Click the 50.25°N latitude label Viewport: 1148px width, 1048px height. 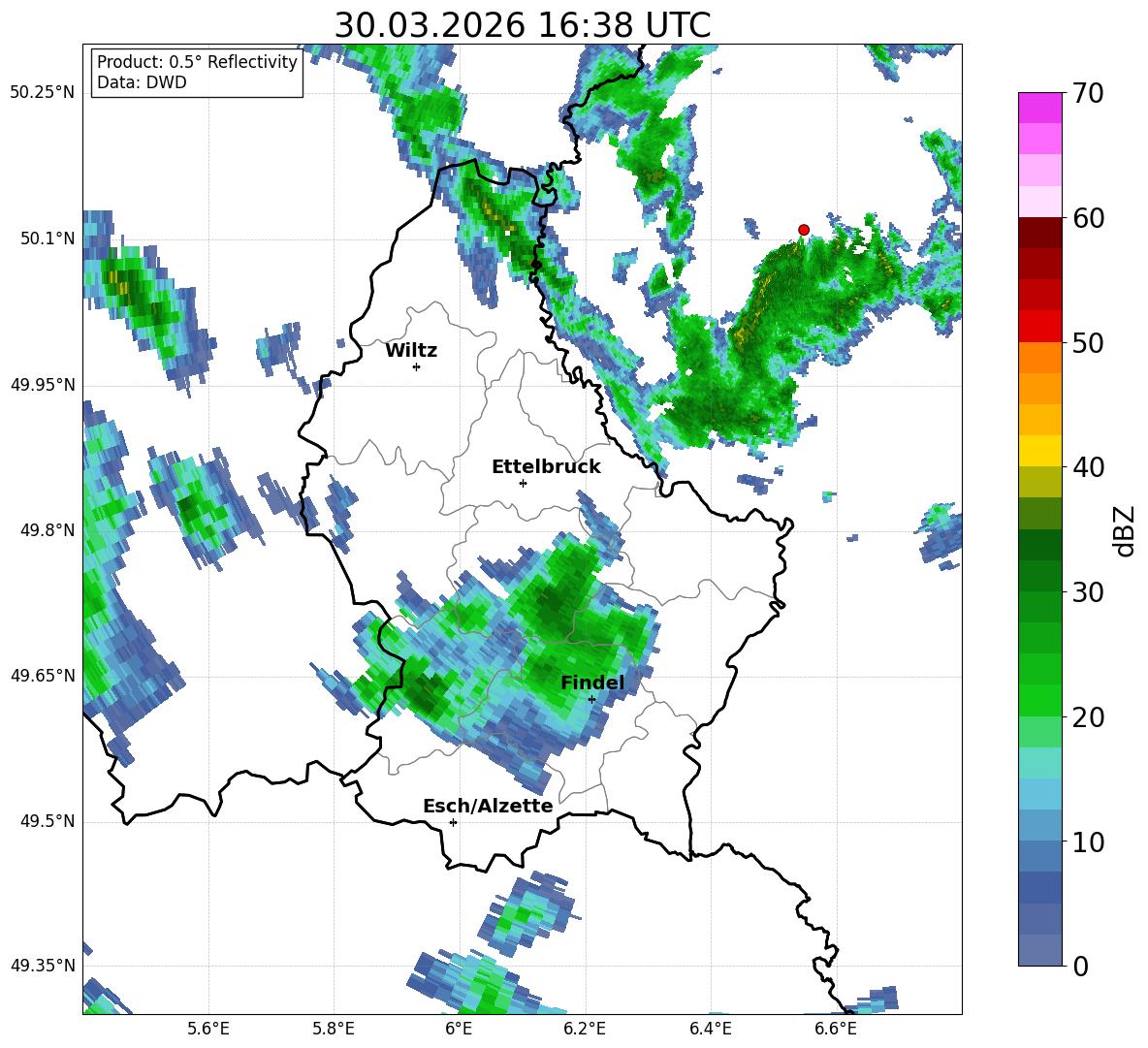click(x=43, y=93)
